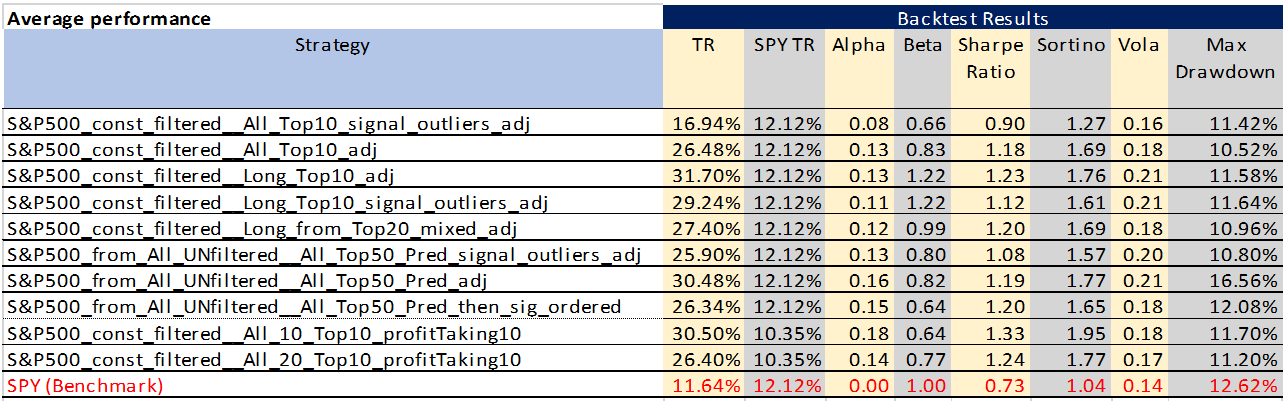Select Sharpe Ratio value 1.33
Screen dimensions: 1287x401
(x=990, y=332)
